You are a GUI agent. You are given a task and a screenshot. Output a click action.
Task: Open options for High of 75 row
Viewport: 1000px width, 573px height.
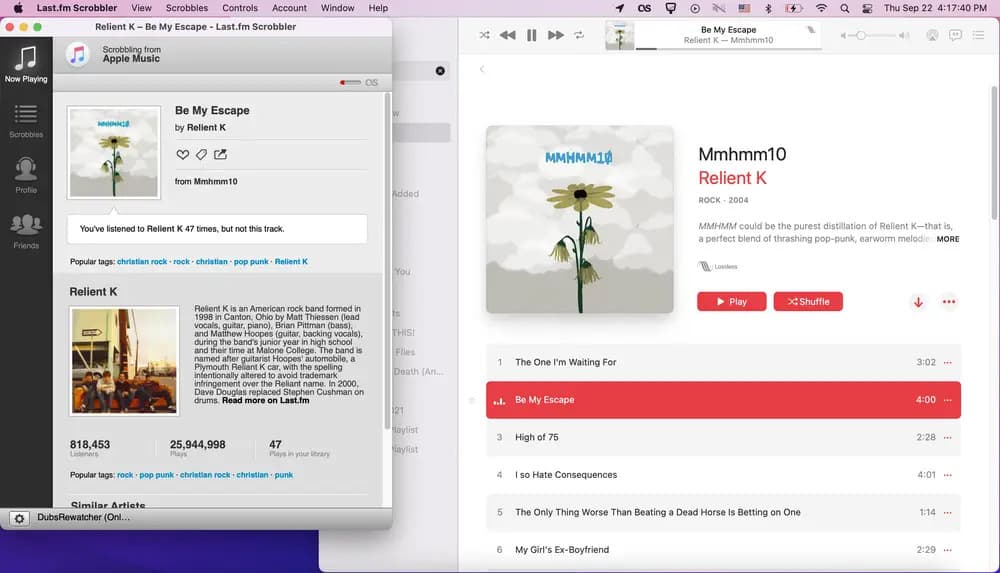948,438
